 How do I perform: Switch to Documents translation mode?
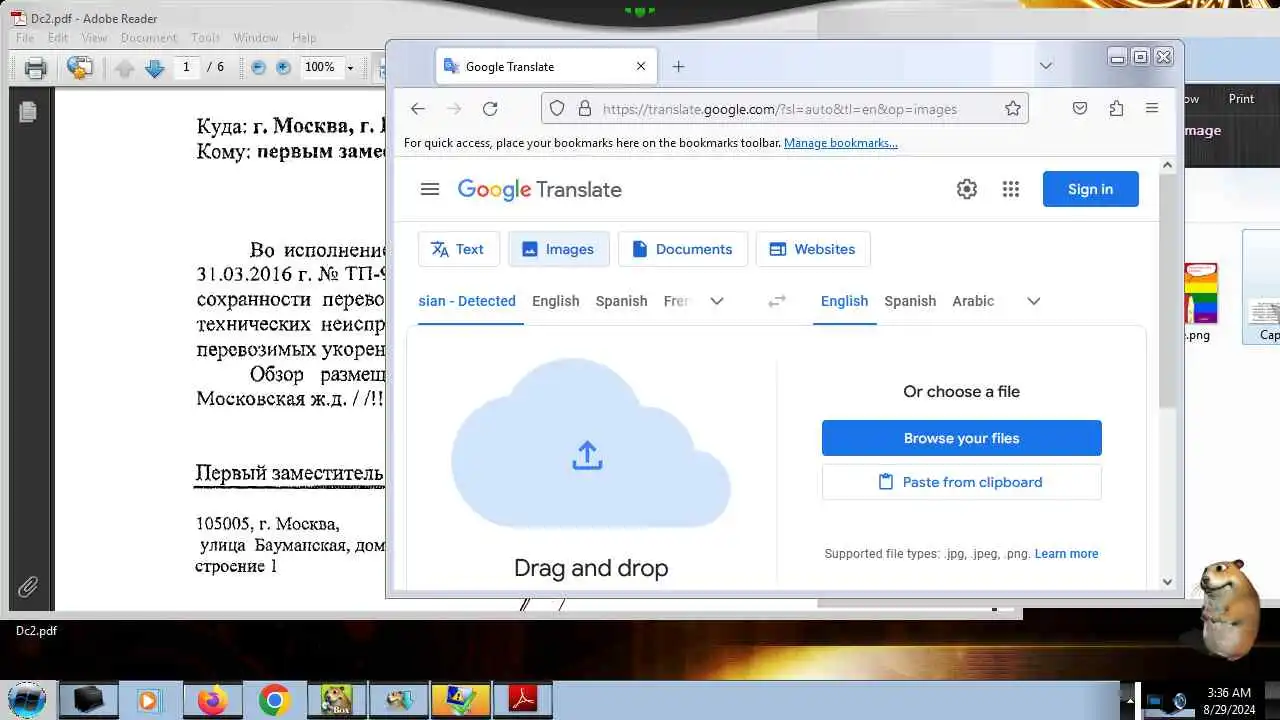point(683,249)
